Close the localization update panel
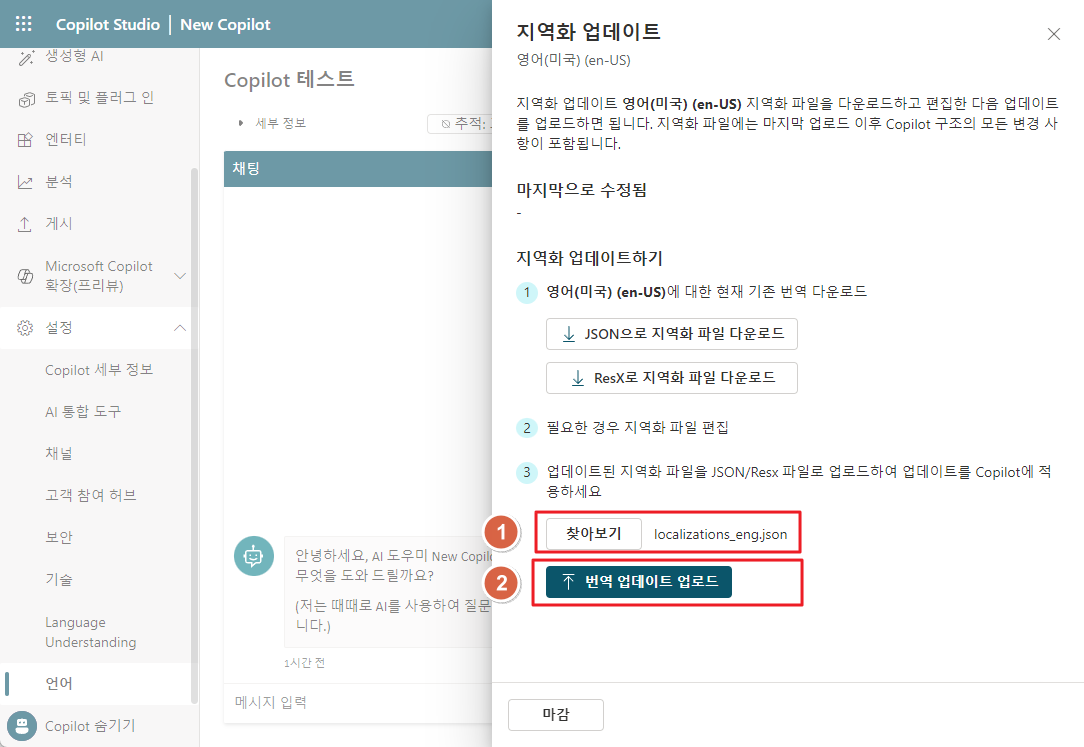This screenshot has height=747, width=1084. (x=1054, y=34)
